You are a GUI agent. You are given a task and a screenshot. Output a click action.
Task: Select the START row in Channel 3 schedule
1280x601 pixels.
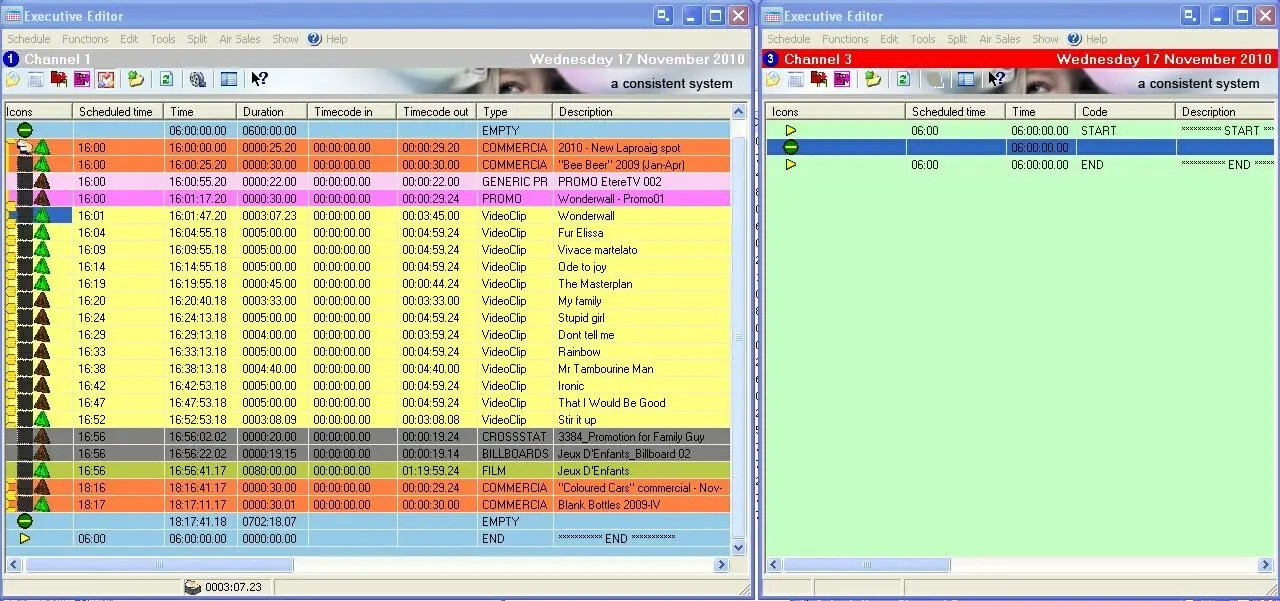tap(1020, 131)
